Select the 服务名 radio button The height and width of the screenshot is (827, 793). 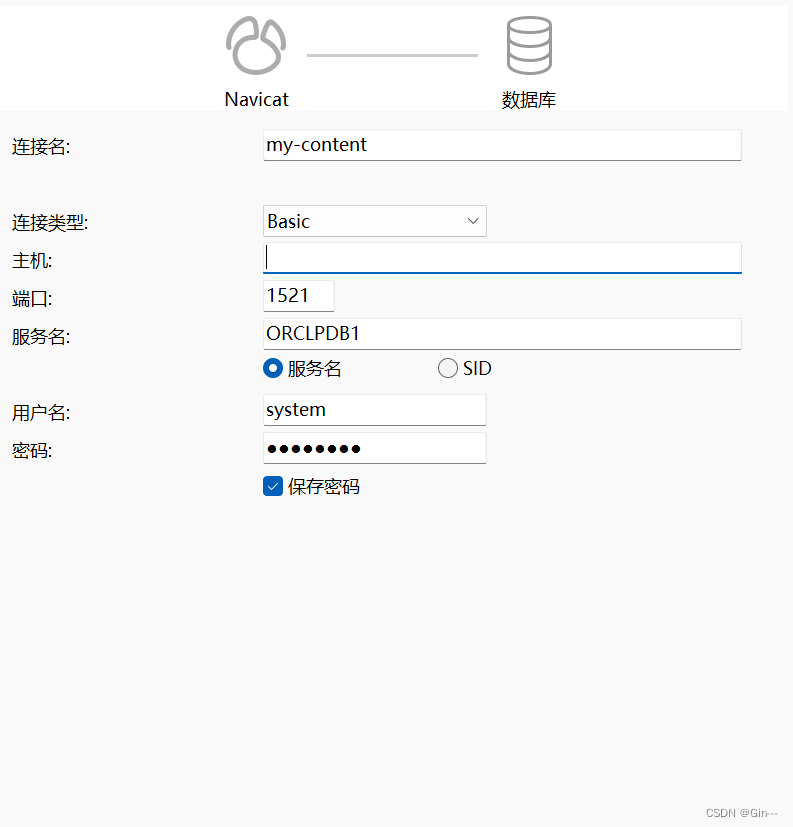coord(273,368)
